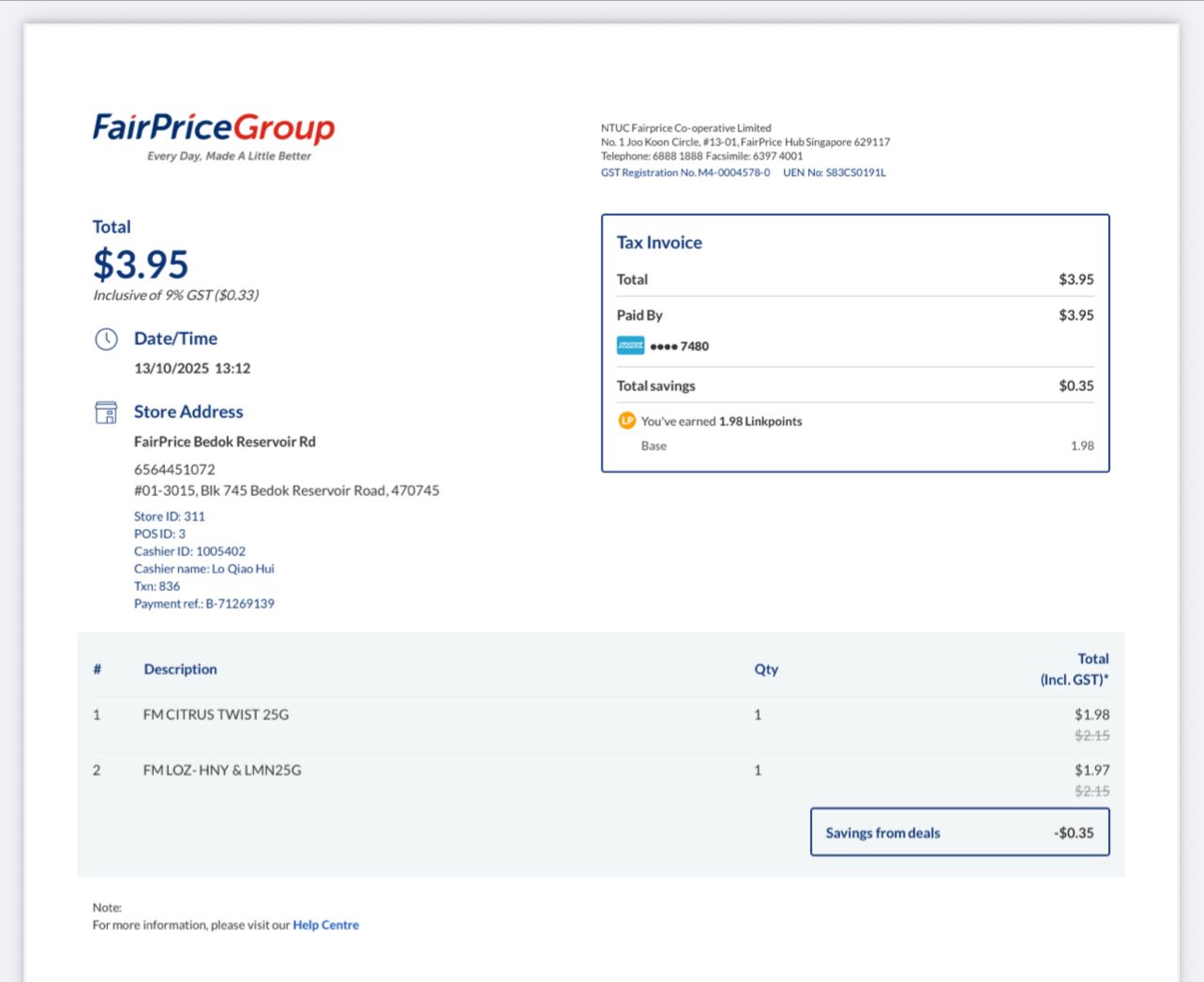Click 'POS ID: 3'
This screenshot has width=1204, height=982.
point(160,534)
